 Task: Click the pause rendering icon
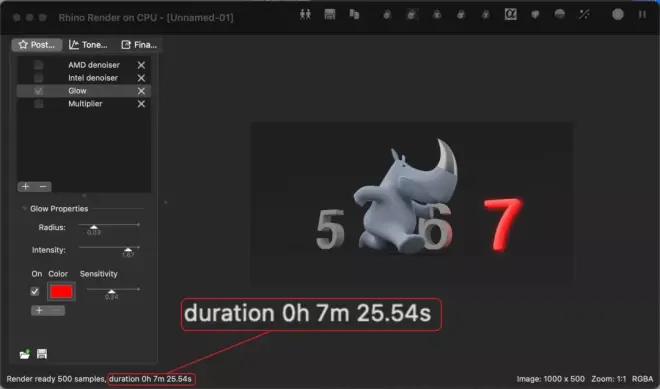point(642,14)
